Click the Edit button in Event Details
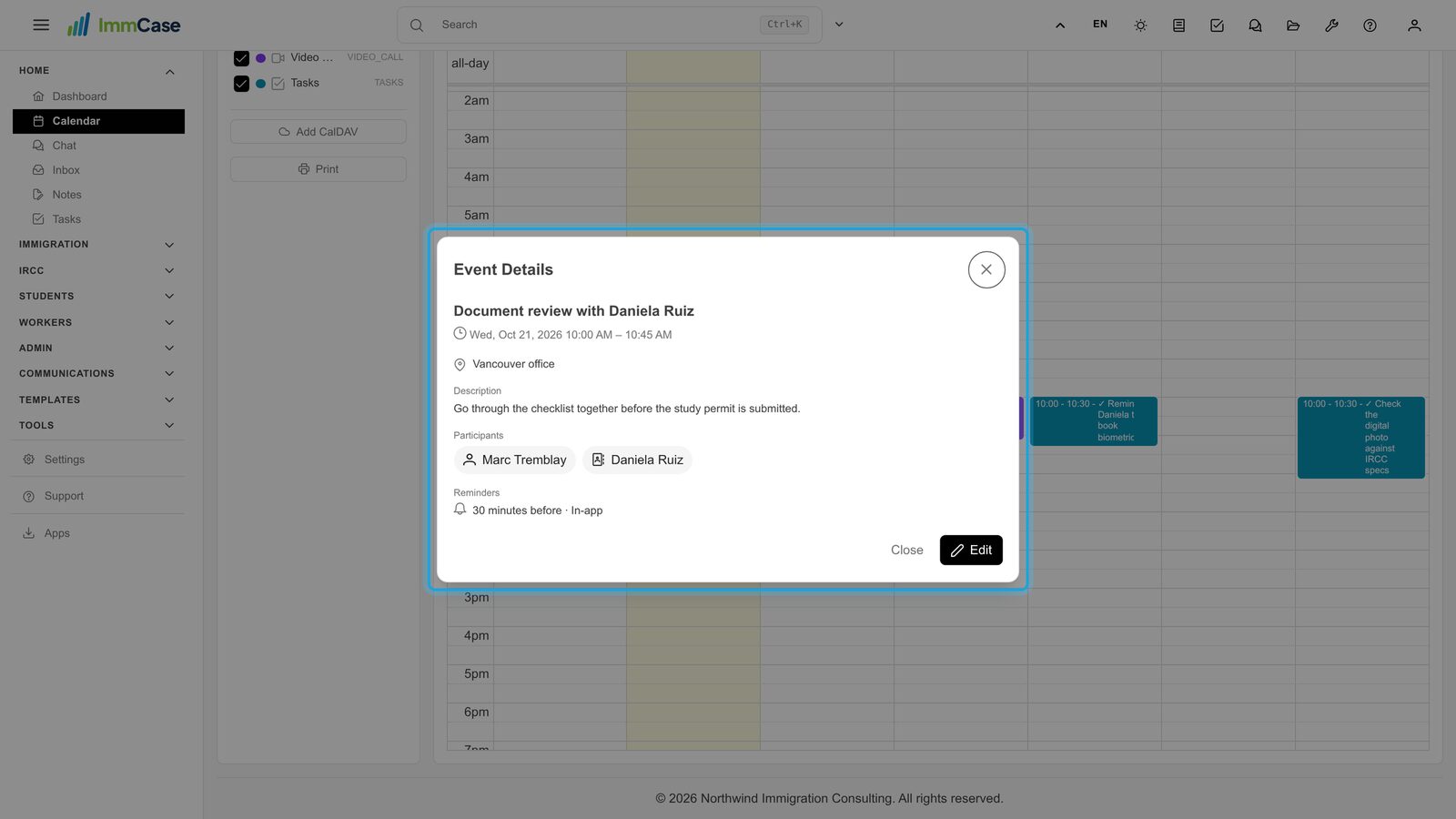Image resolution: width=1456 pixels, height=819 pixels. [x=971, y=550]
